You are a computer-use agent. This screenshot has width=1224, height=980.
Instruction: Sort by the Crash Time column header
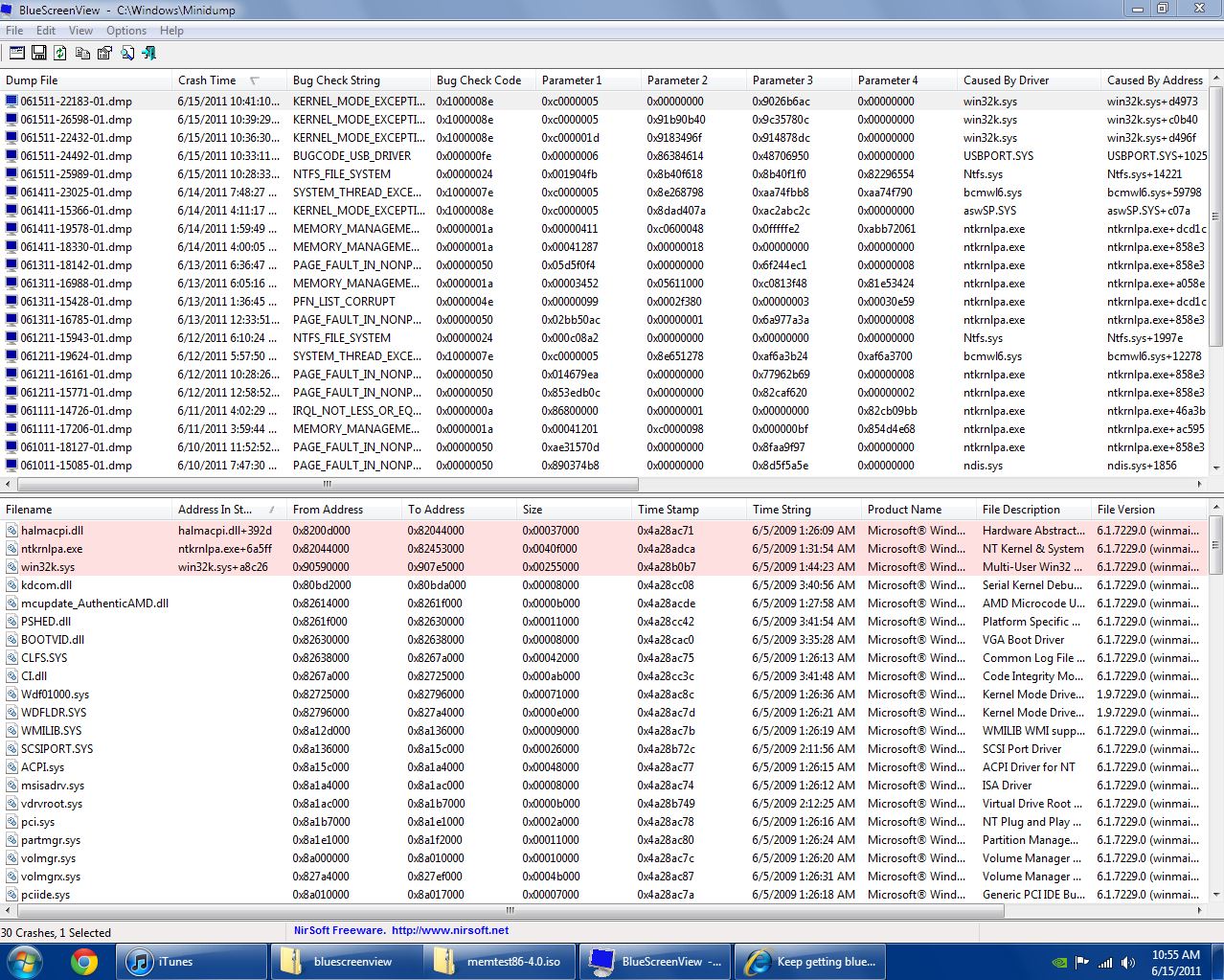pos(230,80)
